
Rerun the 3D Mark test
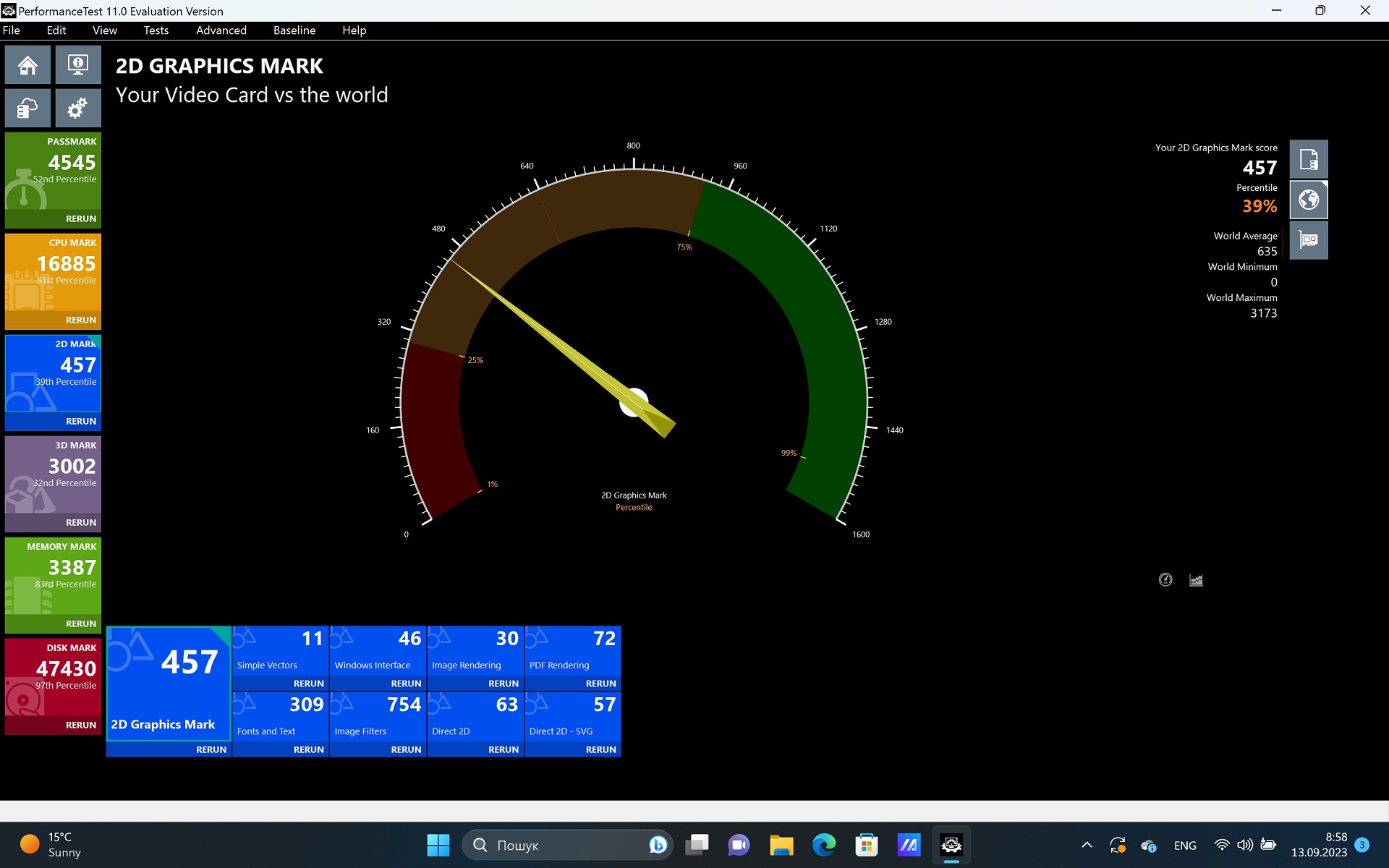(x=81, y=522)
